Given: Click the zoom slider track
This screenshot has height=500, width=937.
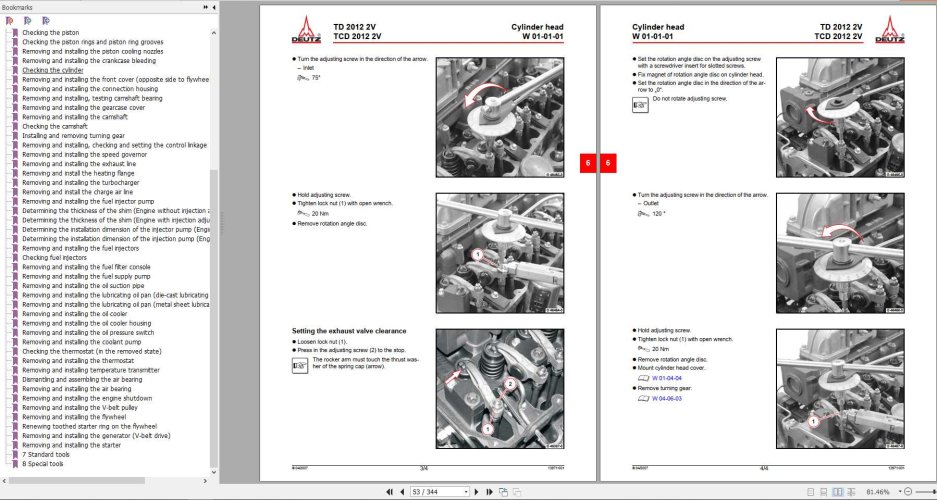Looking at the screenshot, I should (925, 492).
